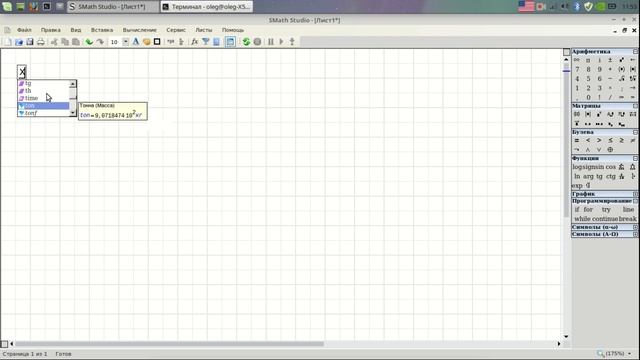The width and height of the screenshot is (640, 360).
Task: Collapse the Программирование panel
Action: click(636, 201)
